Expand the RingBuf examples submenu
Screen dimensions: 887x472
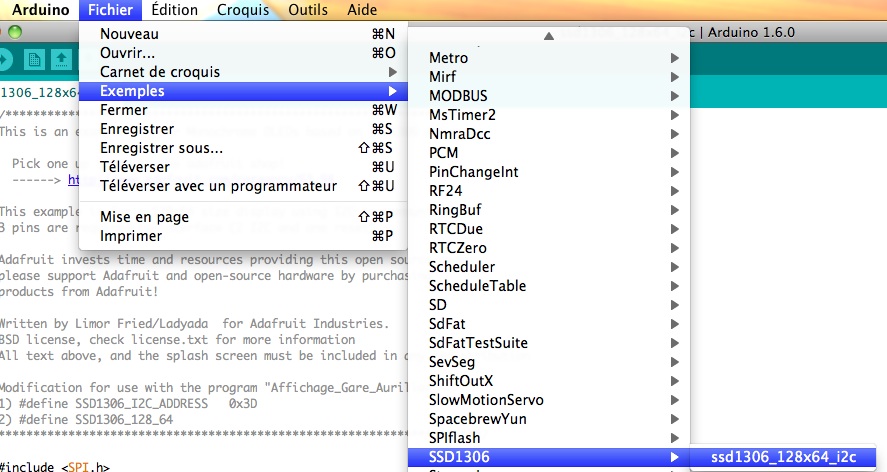pos(549,210)
